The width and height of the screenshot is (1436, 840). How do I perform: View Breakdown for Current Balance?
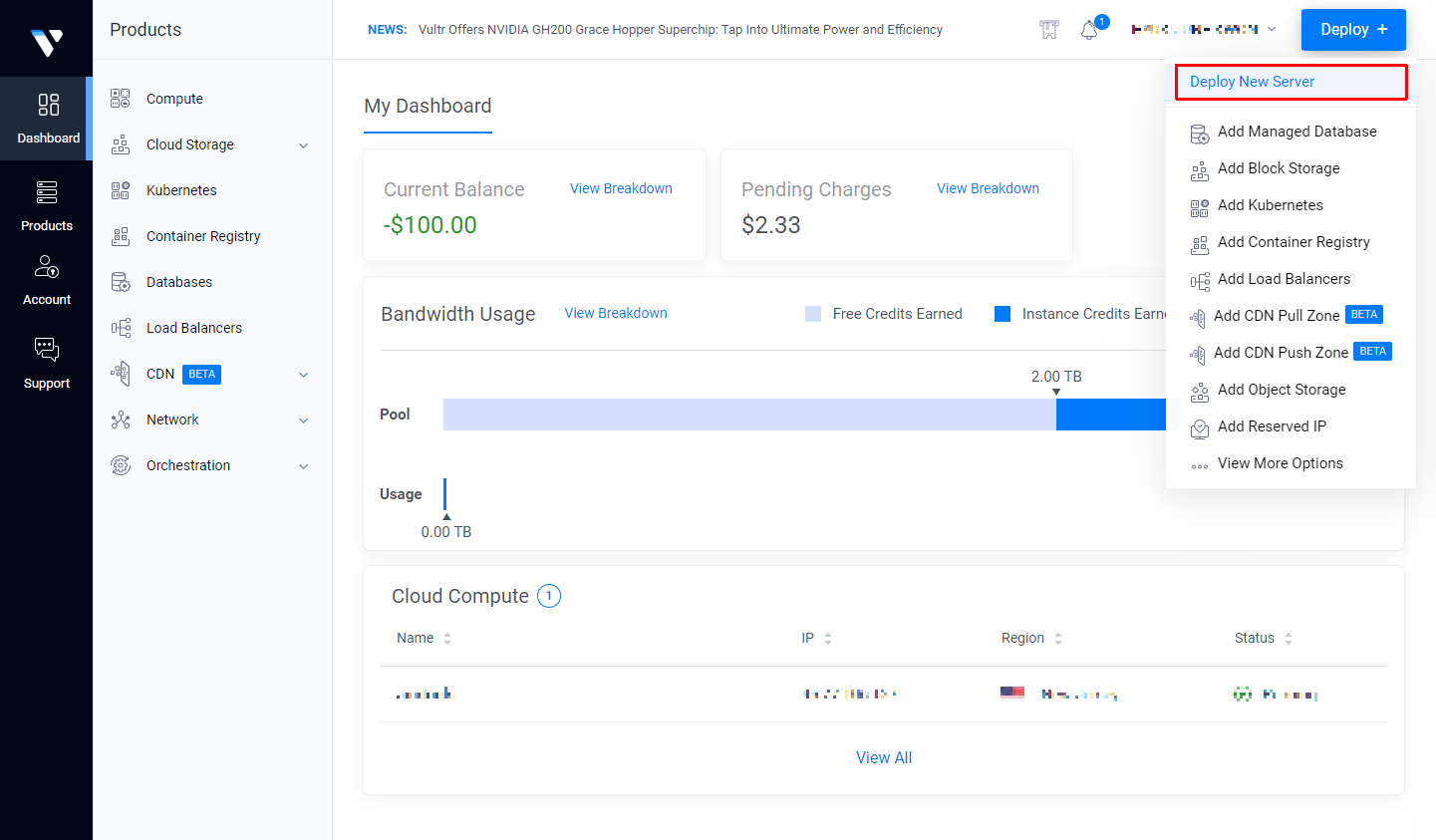pyautogui.click(x=621, y=188)
